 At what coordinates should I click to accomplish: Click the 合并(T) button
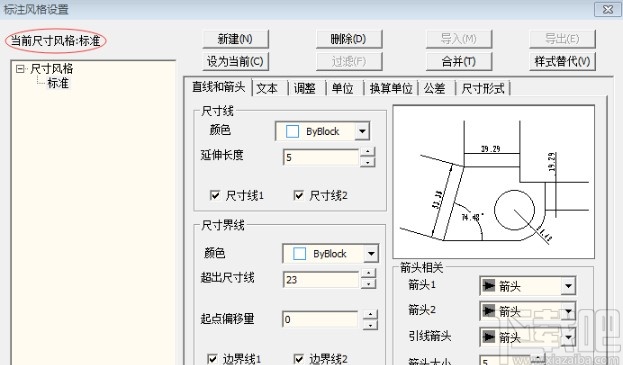click(x=459, y=62)
